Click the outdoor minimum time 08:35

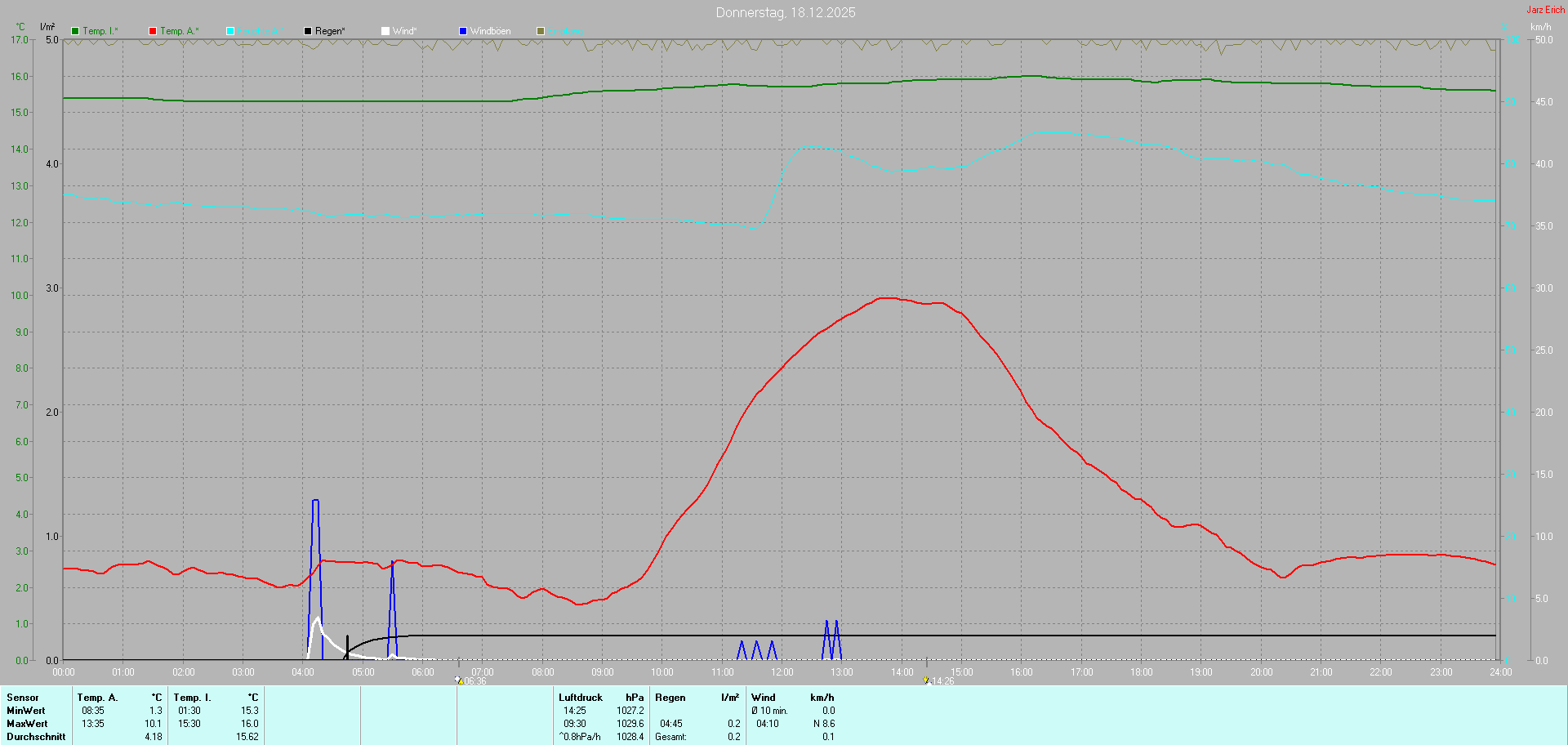click(93, 711)
